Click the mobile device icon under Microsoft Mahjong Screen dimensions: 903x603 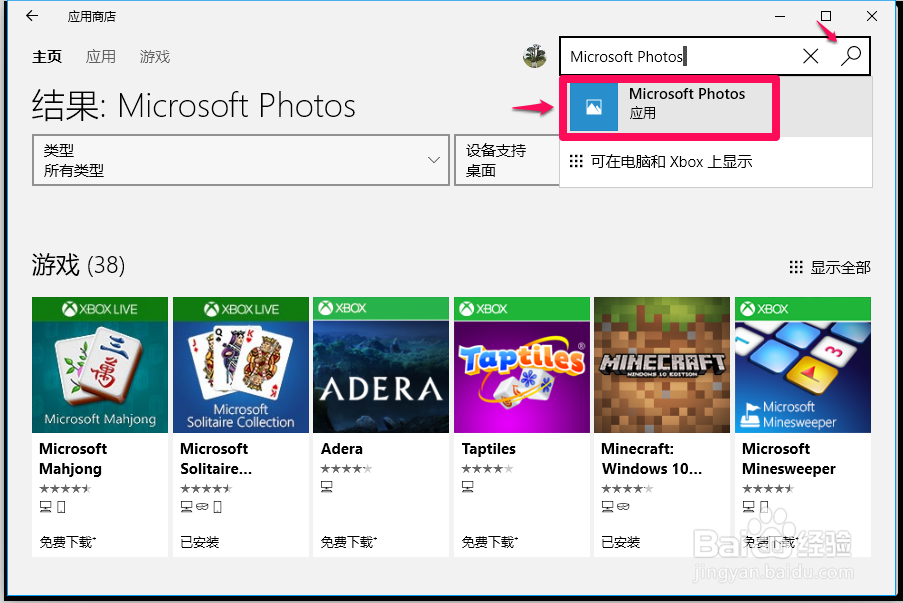click(62, 507)
